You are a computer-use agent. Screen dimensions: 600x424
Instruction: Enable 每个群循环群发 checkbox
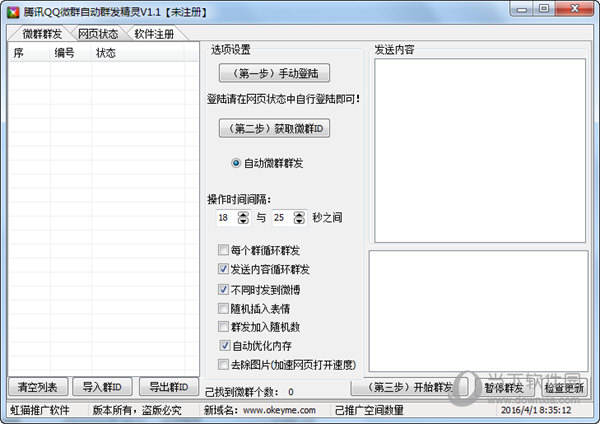[223, 250]
